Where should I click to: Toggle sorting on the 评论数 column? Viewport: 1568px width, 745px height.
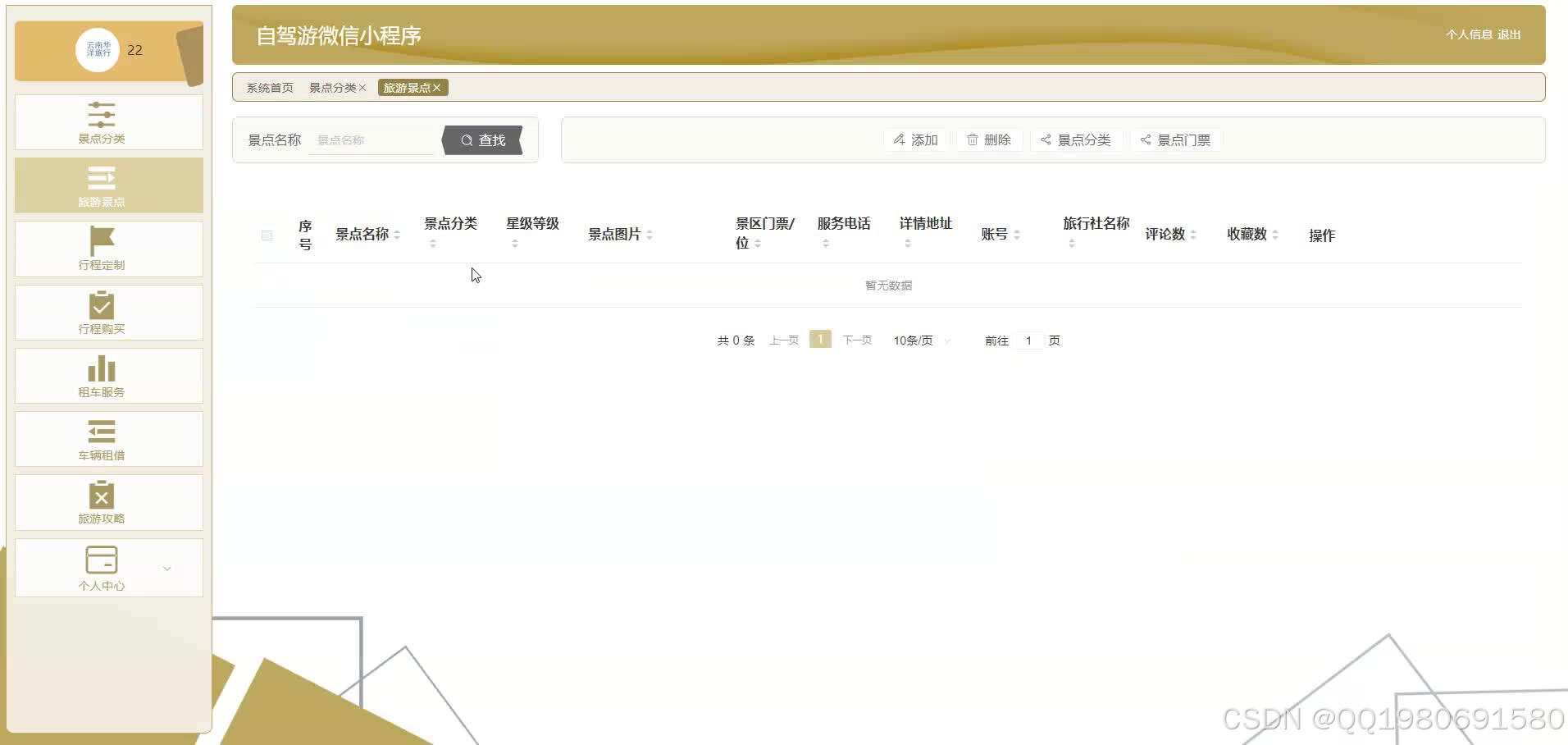coord(1193,234)
